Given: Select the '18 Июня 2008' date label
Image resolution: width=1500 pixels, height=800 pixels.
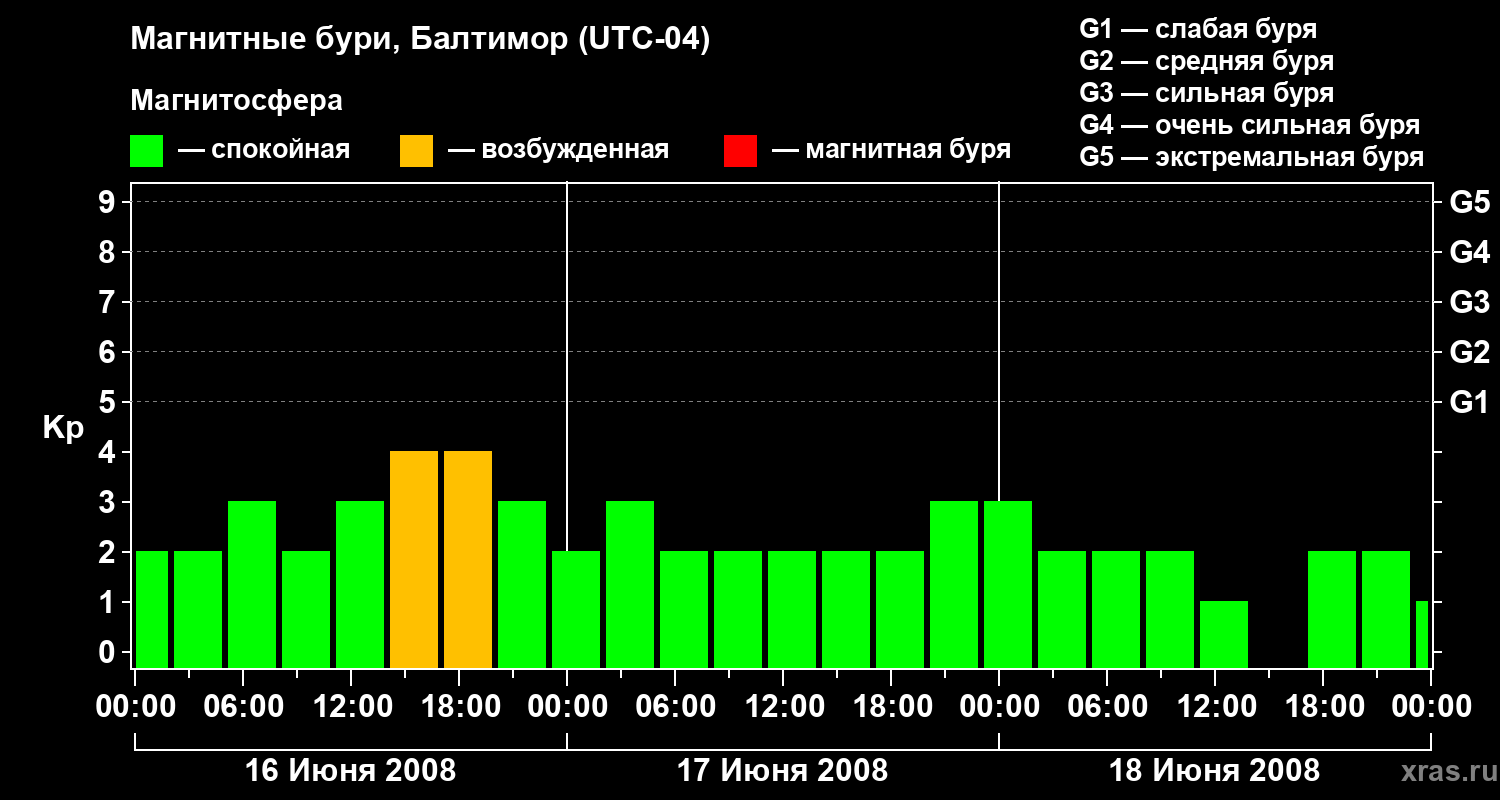Looking at the screenshot, I should click(x=1214, y=771).
